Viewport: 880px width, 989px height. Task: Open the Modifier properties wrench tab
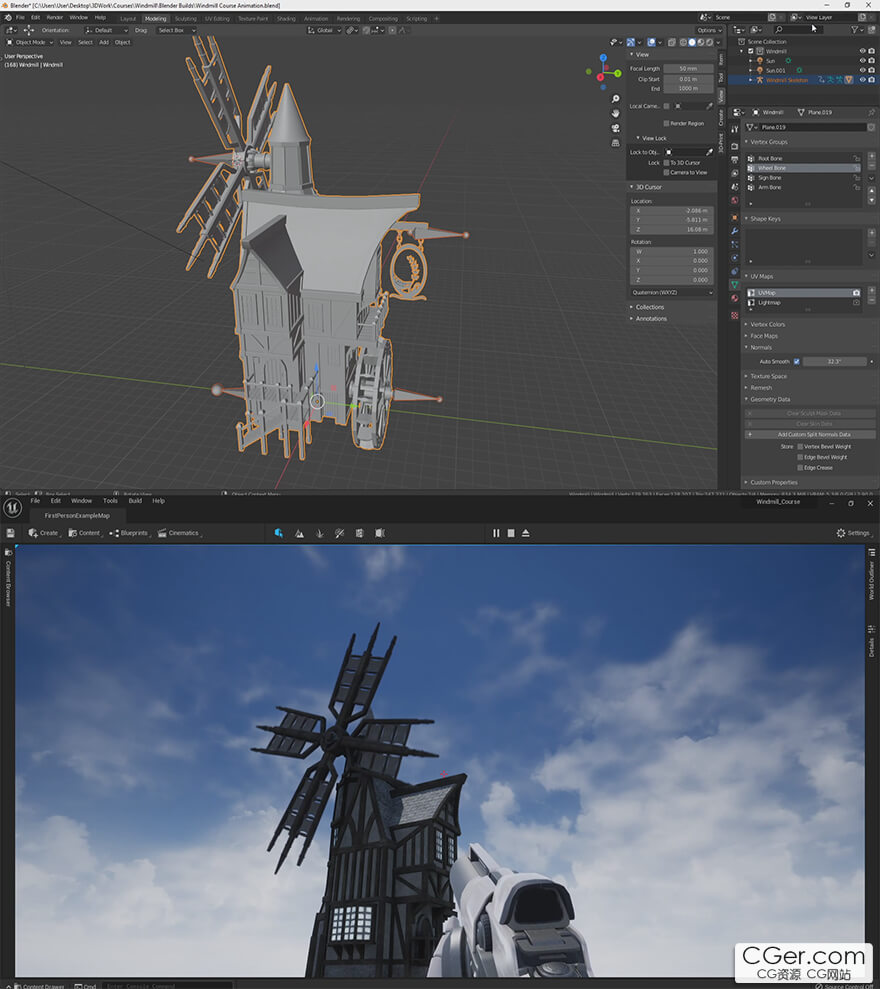click(734, 231)
